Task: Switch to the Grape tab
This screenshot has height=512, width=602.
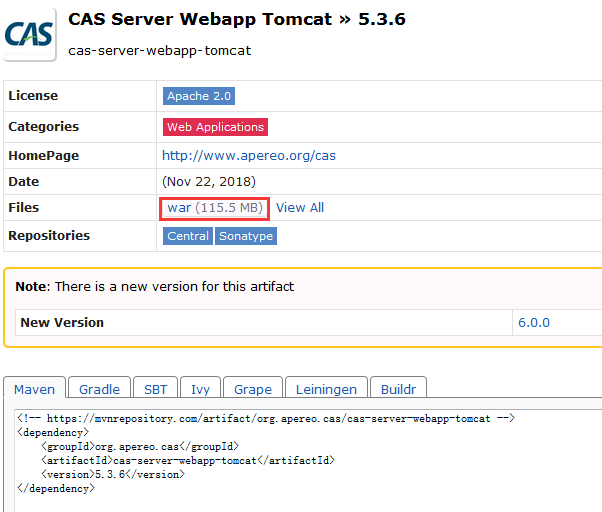Action: 253,388
